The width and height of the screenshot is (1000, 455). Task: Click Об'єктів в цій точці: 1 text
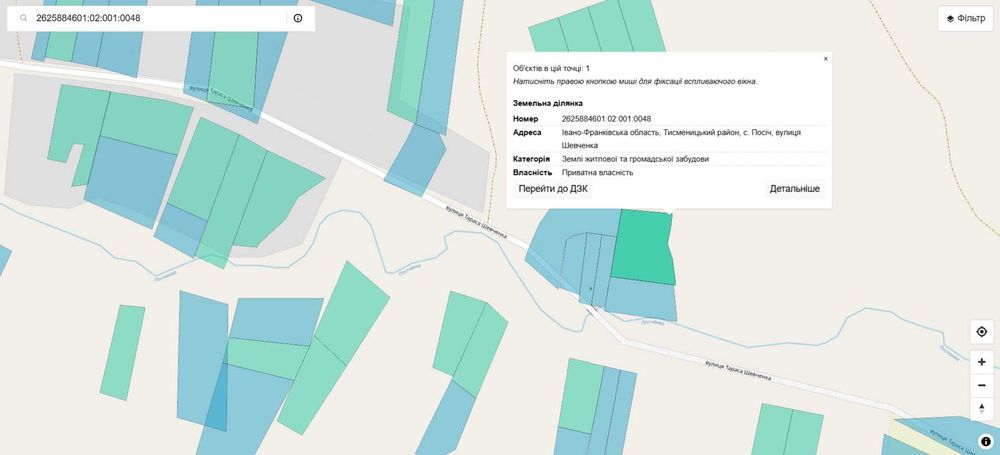coord(551,68)
